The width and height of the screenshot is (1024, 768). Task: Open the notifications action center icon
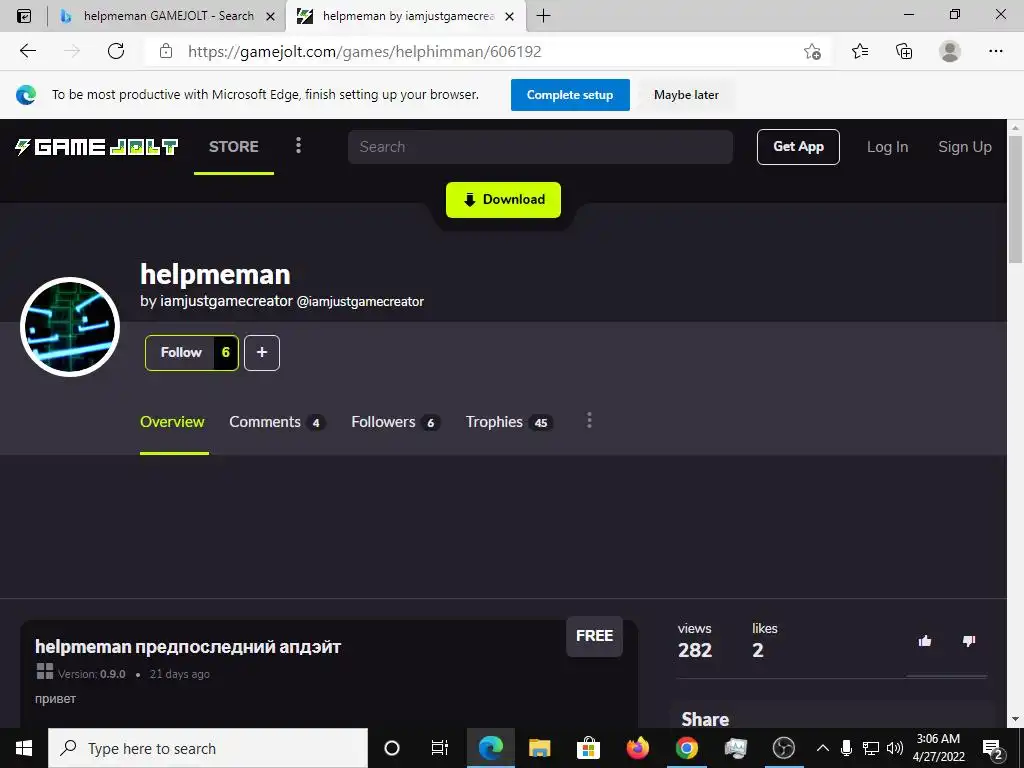(993, 749)
